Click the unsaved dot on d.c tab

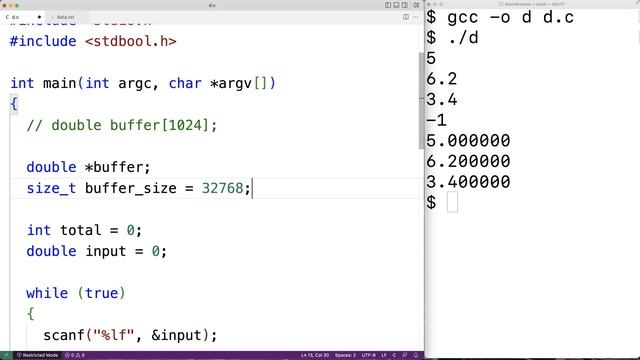pos(39,17)
